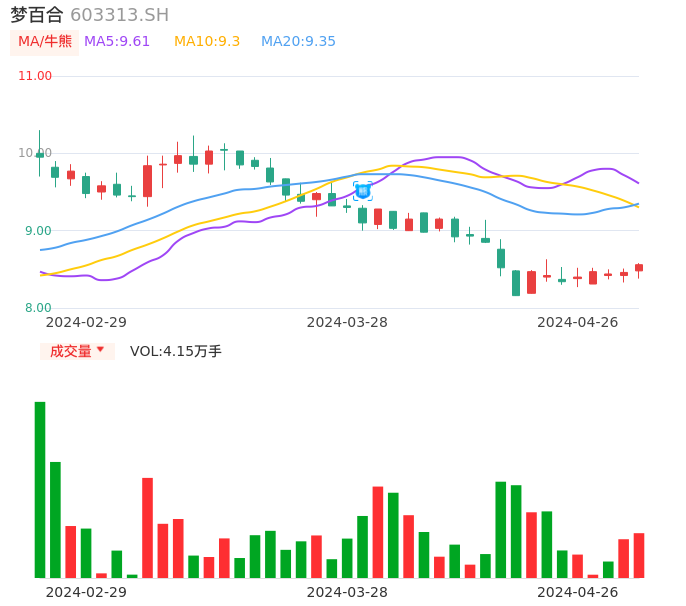Click the stock code 603313.SH
The image size is (686, 606).
(x=119, y=15)
